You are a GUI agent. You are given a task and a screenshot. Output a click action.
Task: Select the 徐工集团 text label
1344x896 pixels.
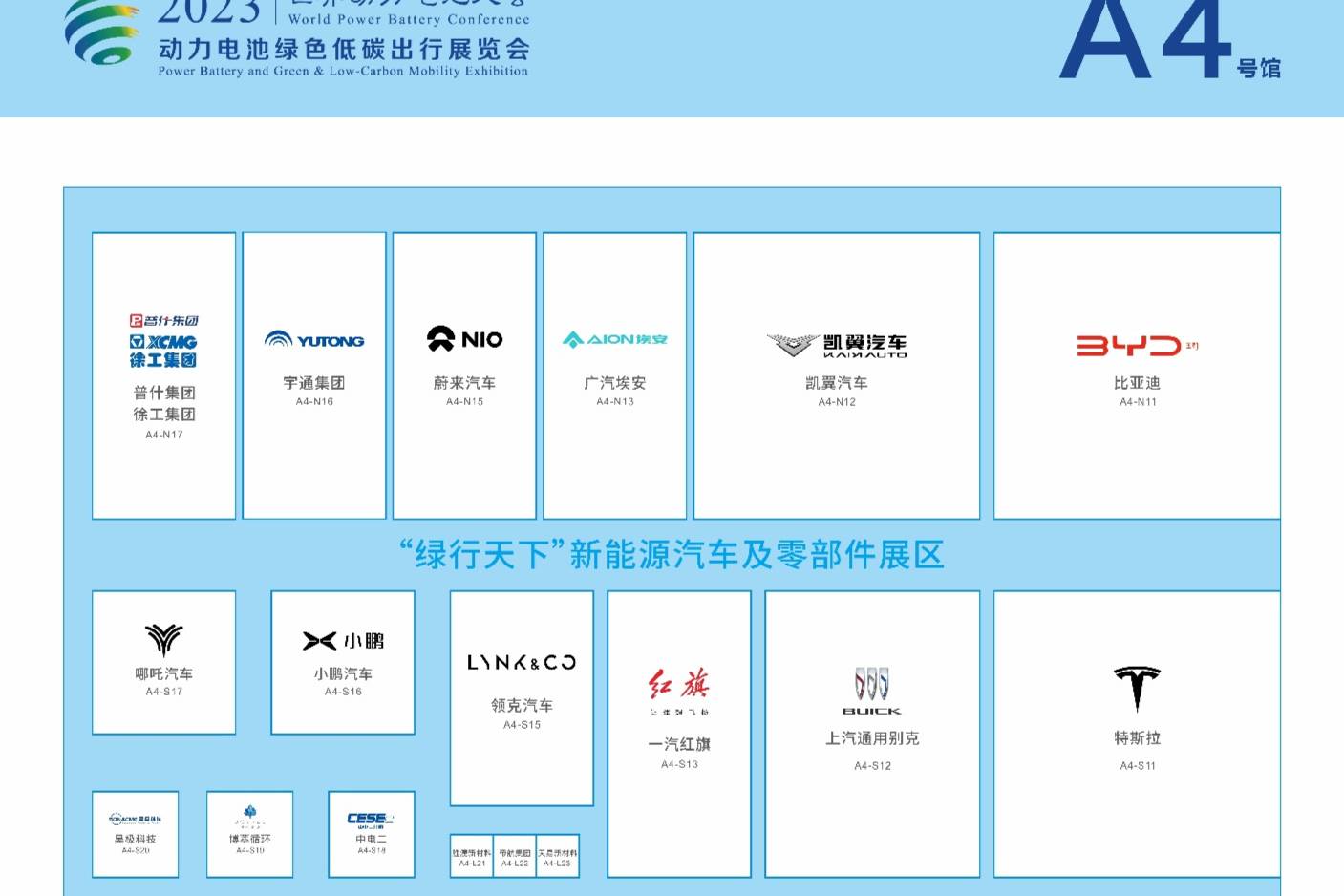coord(164,415)
